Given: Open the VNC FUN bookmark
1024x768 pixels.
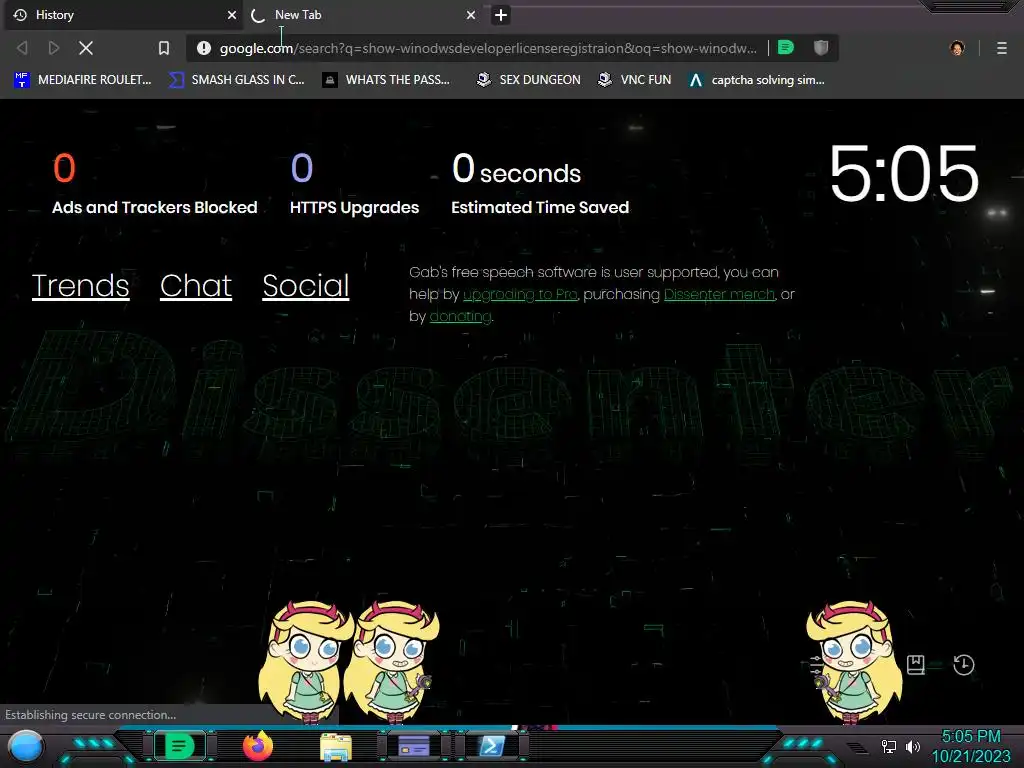Looking at the screenshot, I should (635, 80).
